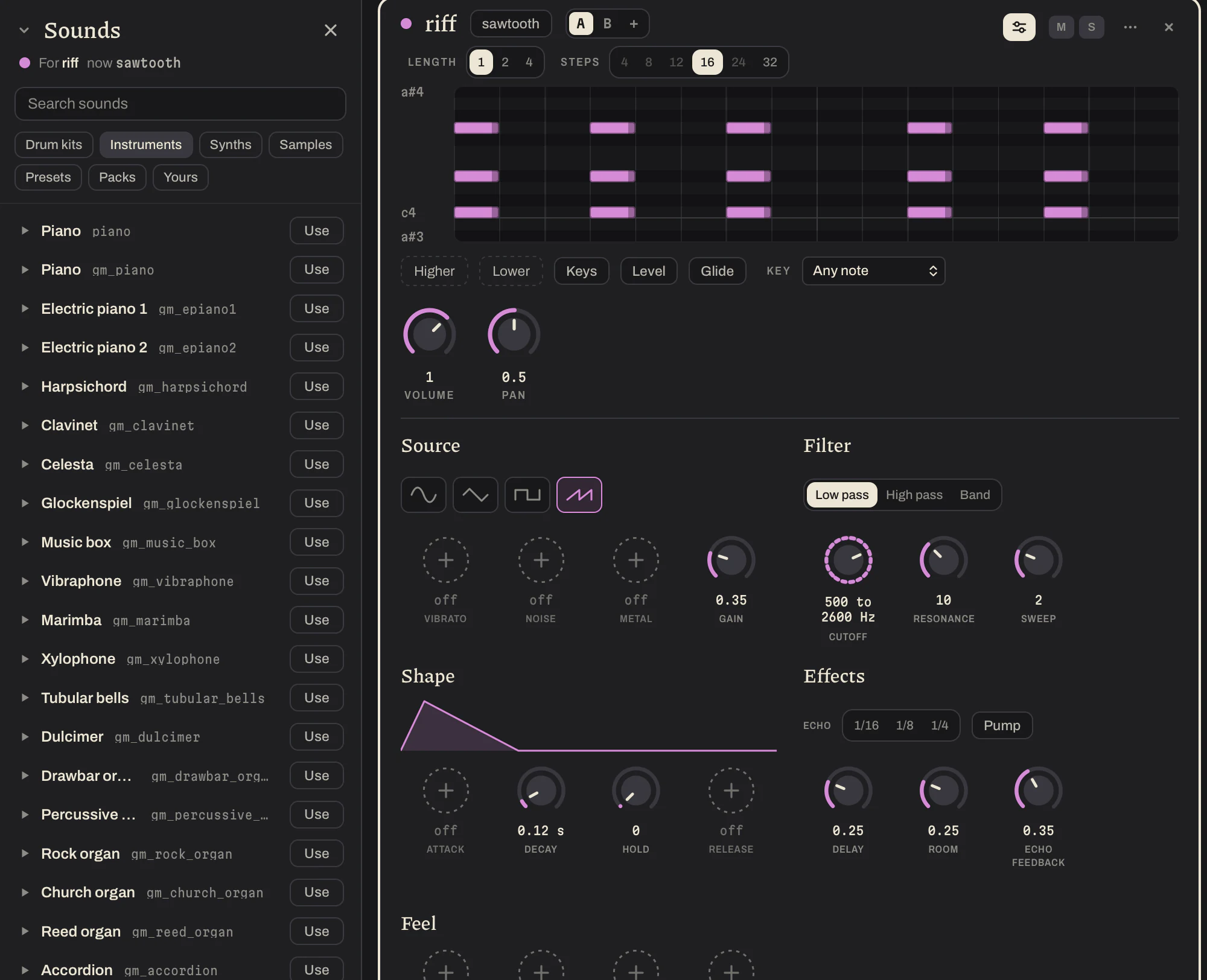This screenshot has width=1207, height=980.
Task: Enable release with the plus dial
Action: (x=731, y=791)
